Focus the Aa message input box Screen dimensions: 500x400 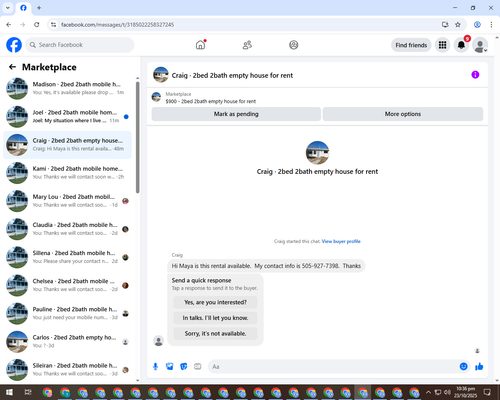[333, 367]
